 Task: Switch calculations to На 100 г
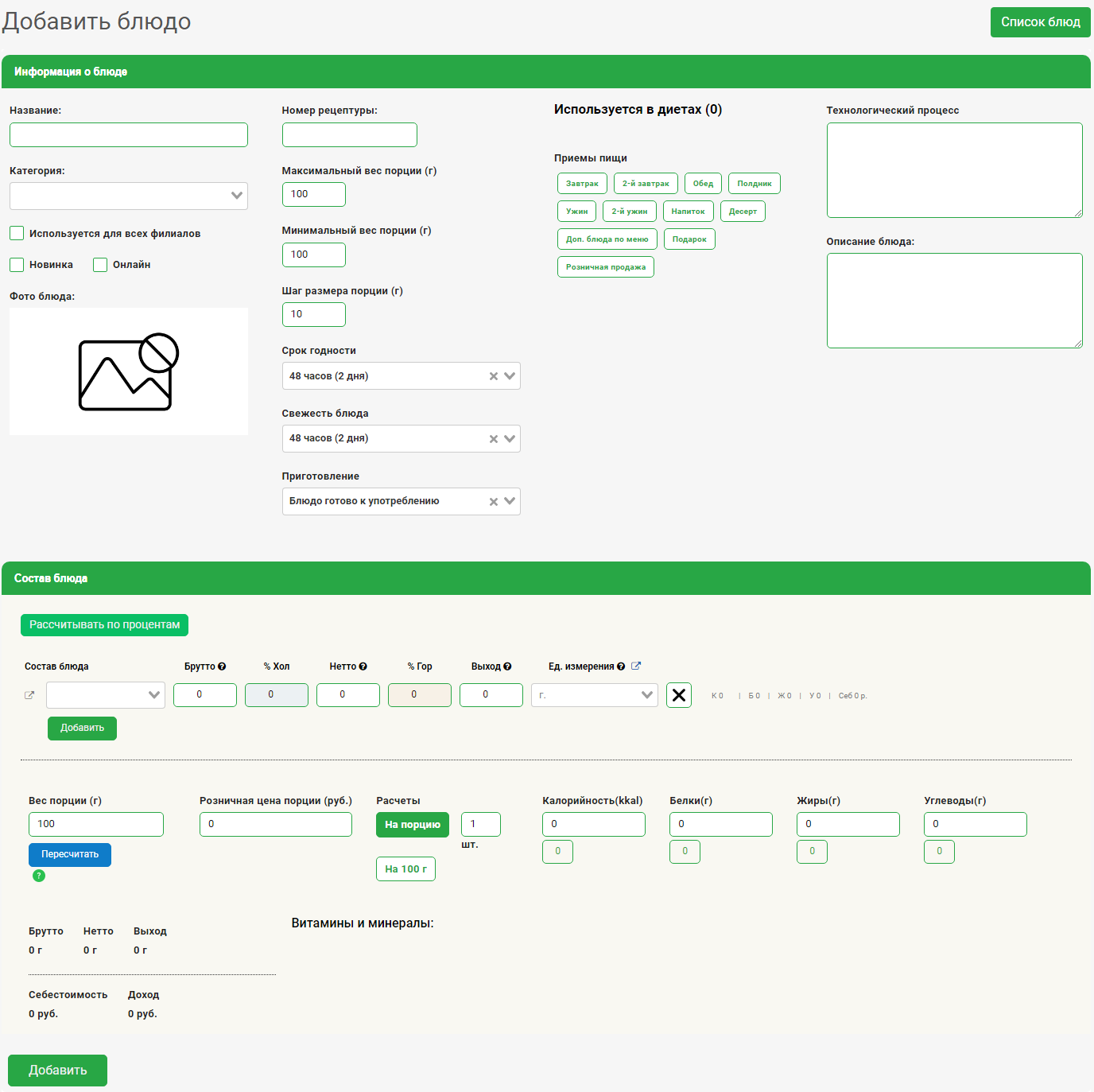pos(405,869)
